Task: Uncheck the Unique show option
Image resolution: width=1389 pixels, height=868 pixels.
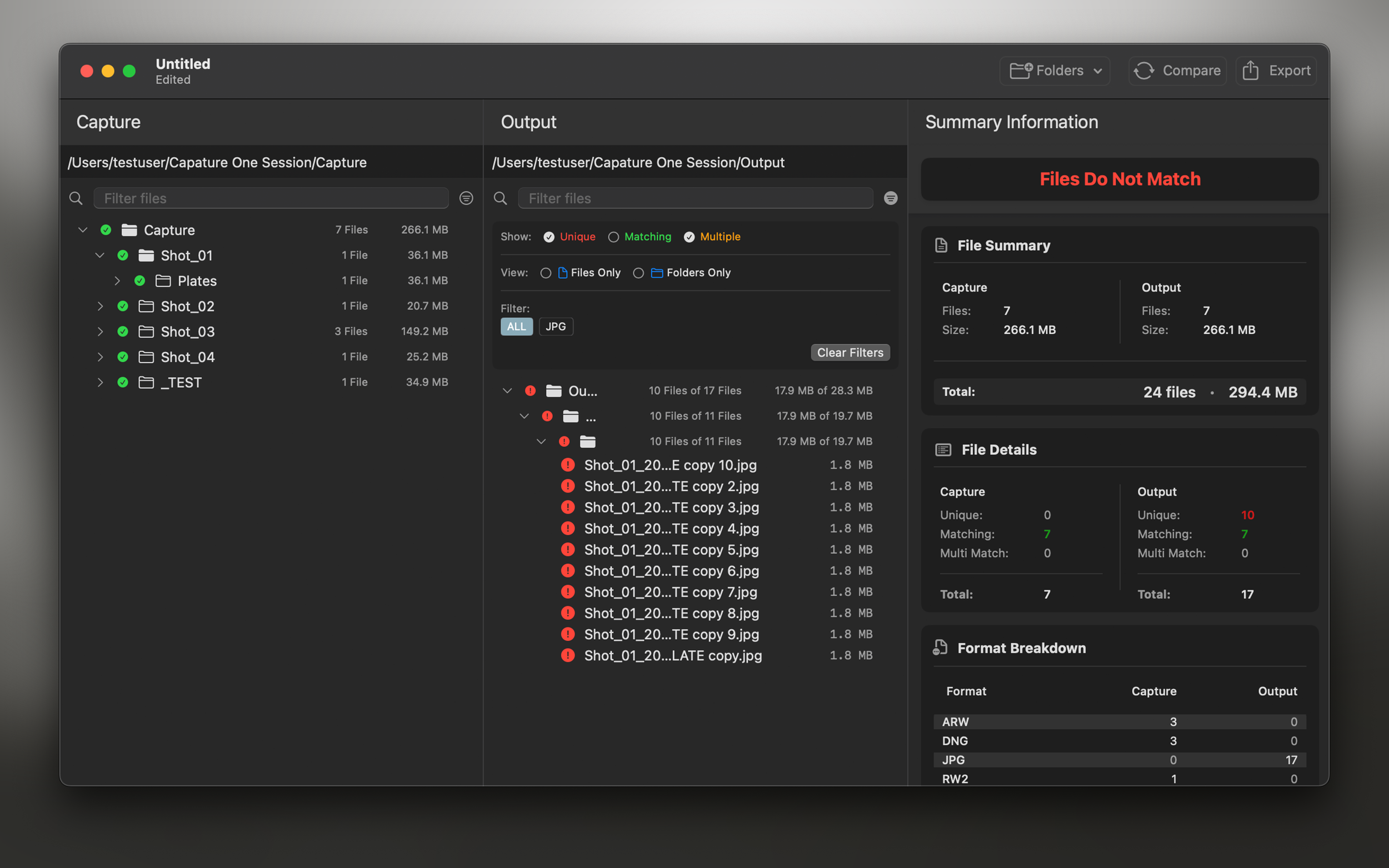Action: (548, 237)
